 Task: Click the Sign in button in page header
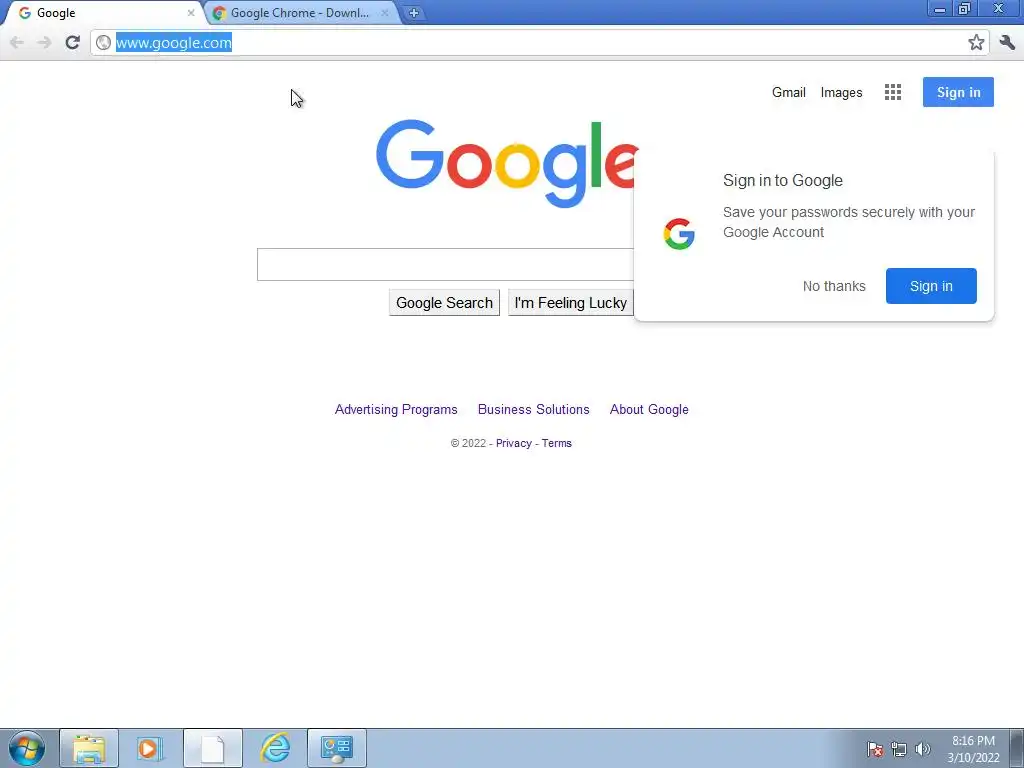[958, 92]
